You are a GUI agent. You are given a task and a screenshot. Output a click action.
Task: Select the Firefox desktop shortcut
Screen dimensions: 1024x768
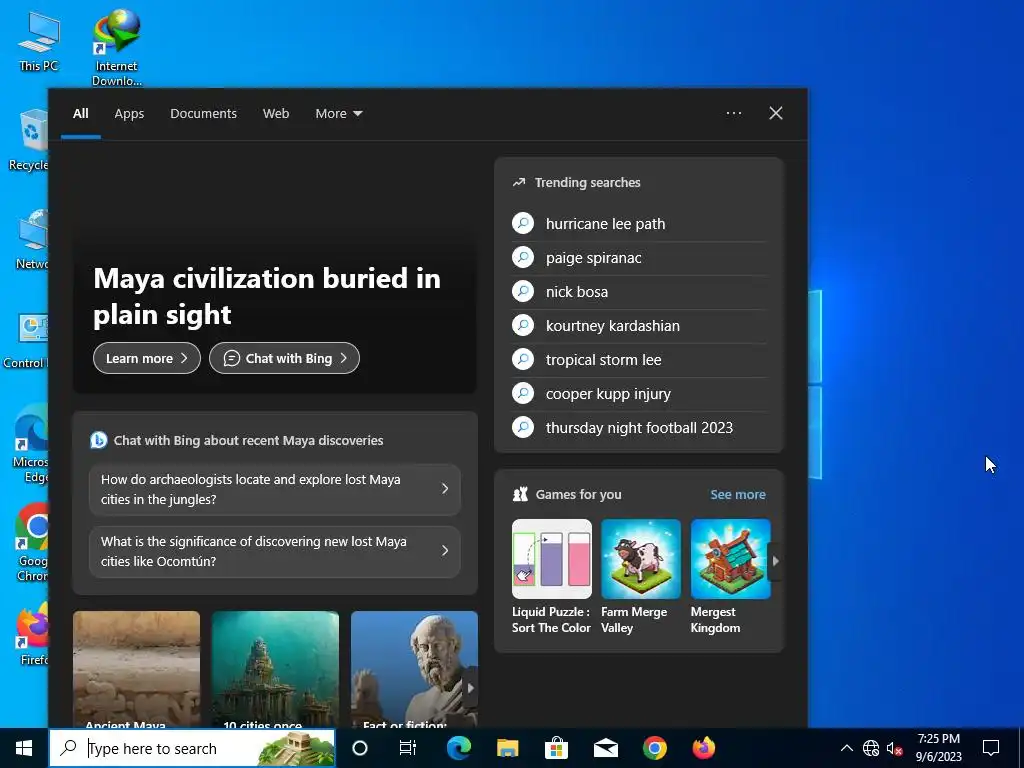point(33,633)
